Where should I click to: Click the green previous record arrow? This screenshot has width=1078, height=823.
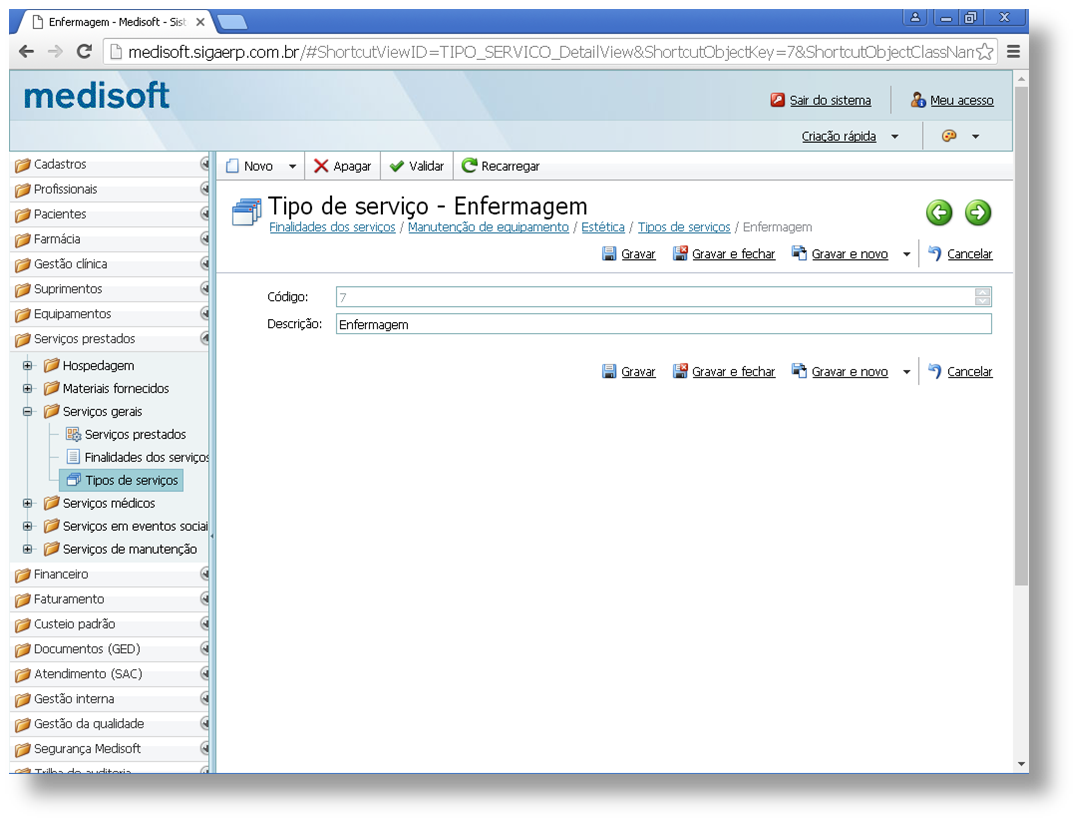[x=938, y=212]
